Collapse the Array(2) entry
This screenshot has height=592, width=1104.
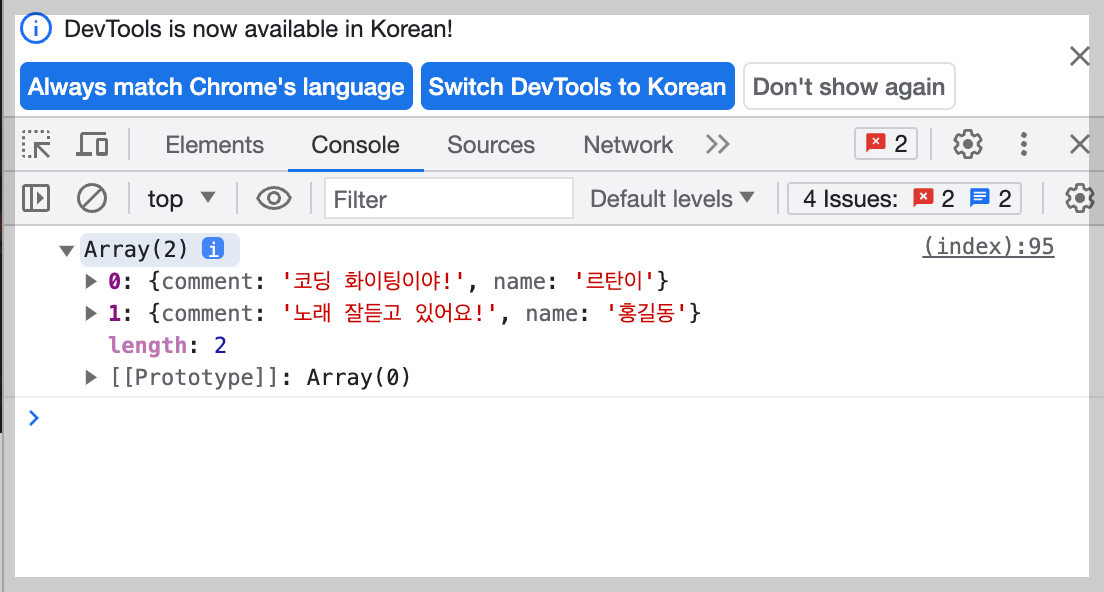click(x=67, y=250)
